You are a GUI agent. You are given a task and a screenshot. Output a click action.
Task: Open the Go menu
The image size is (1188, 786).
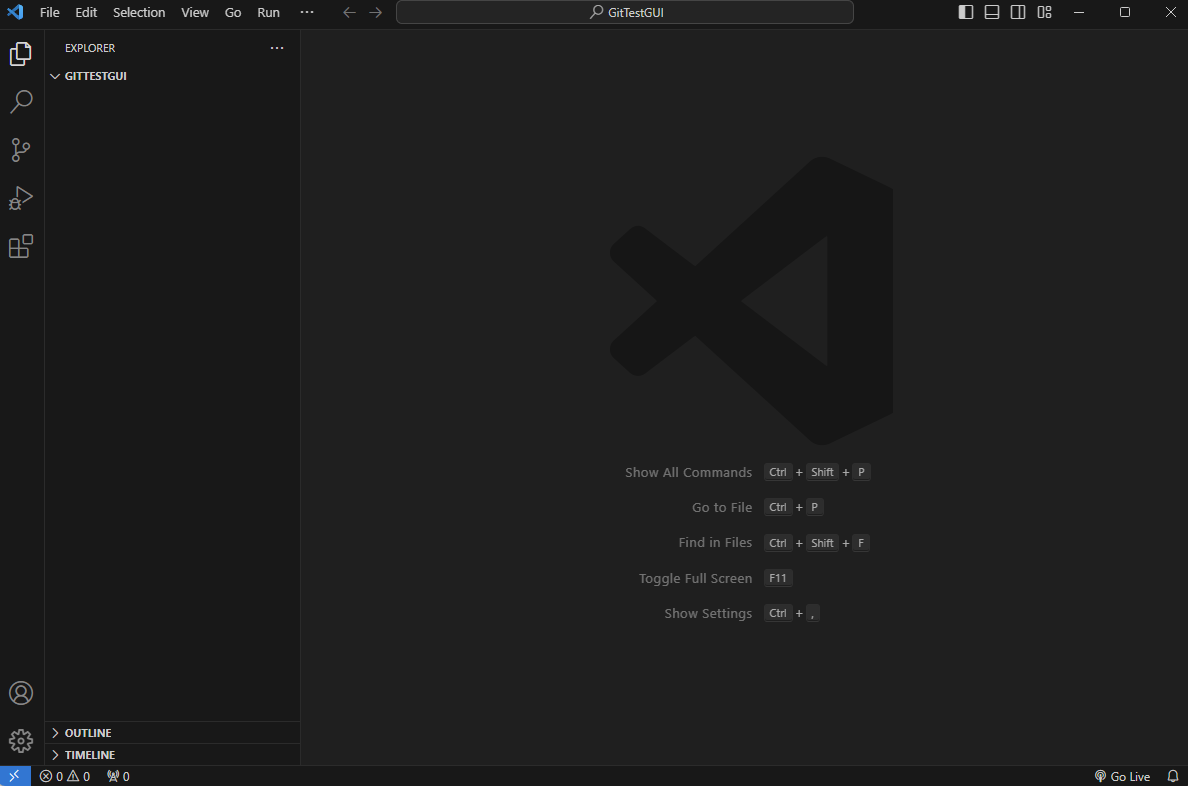(x=233, y=12)
